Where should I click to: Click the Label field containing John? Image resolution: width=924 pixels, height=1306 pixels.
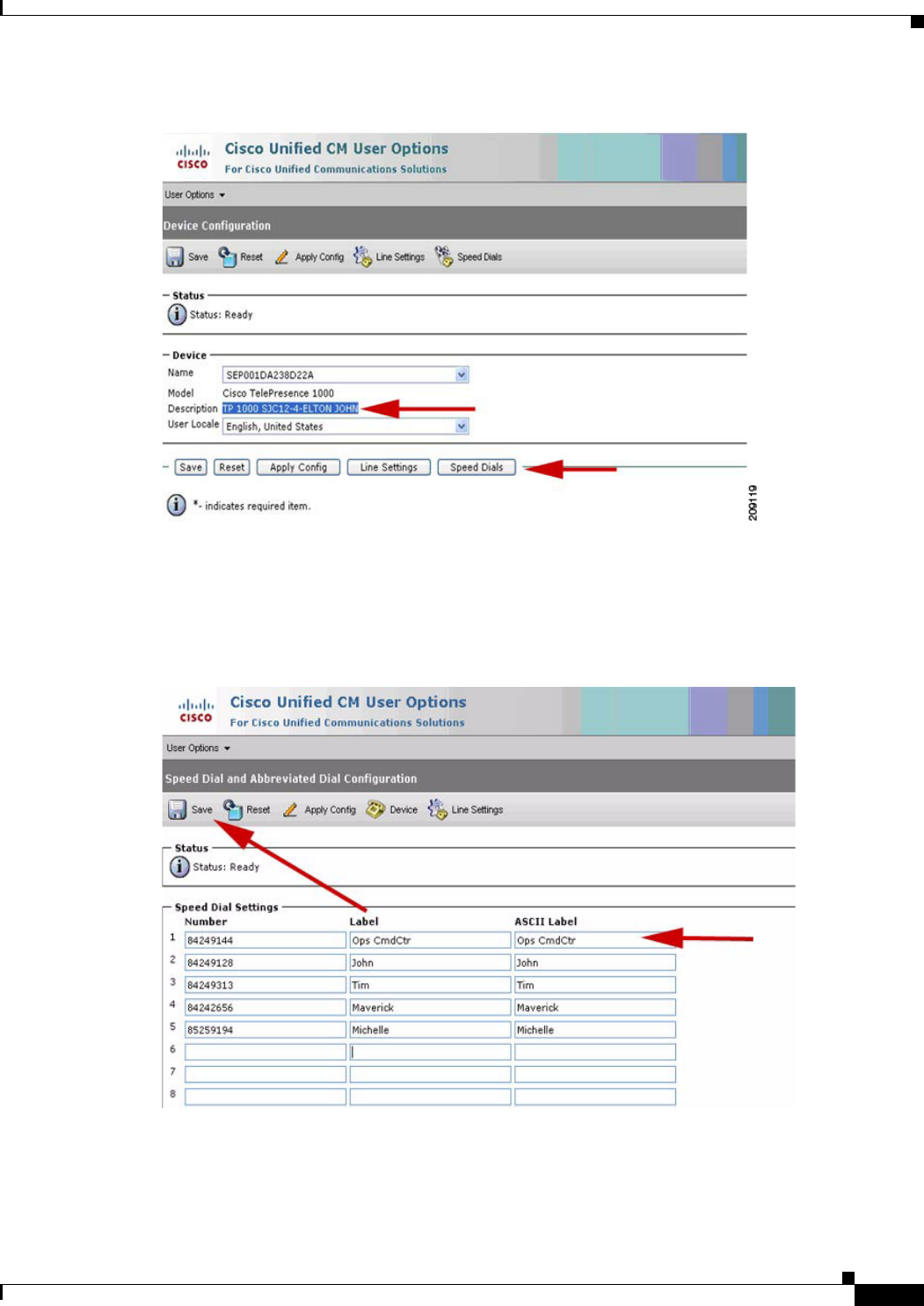coord(430,963)
